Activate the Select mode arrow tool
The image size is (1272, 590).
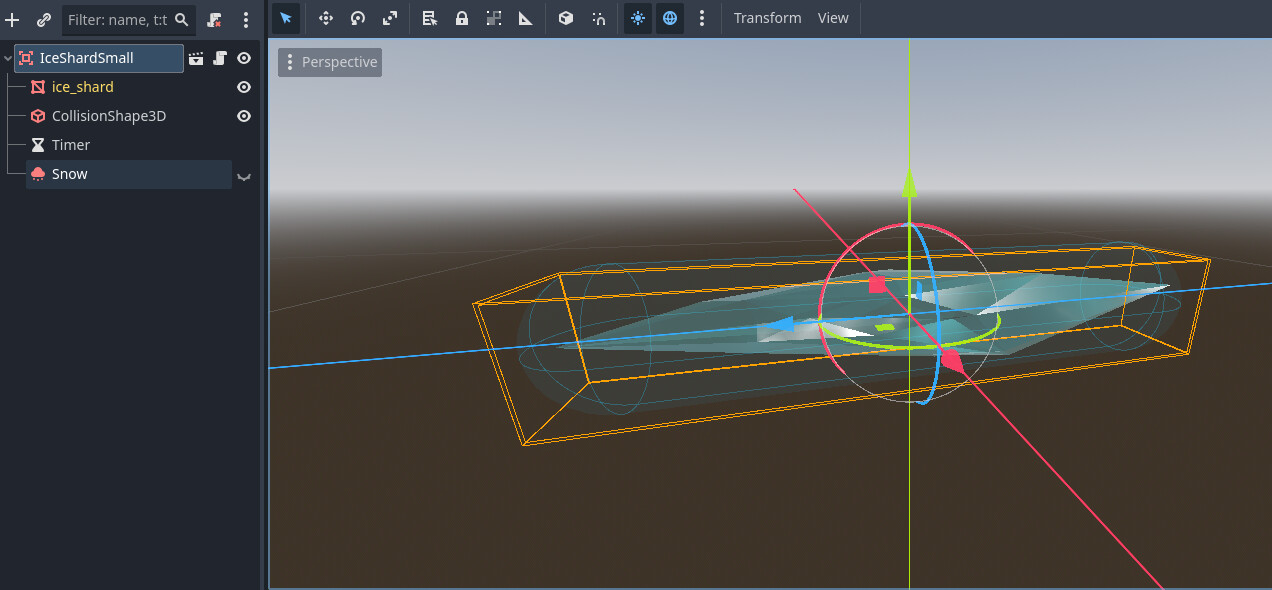286,18
